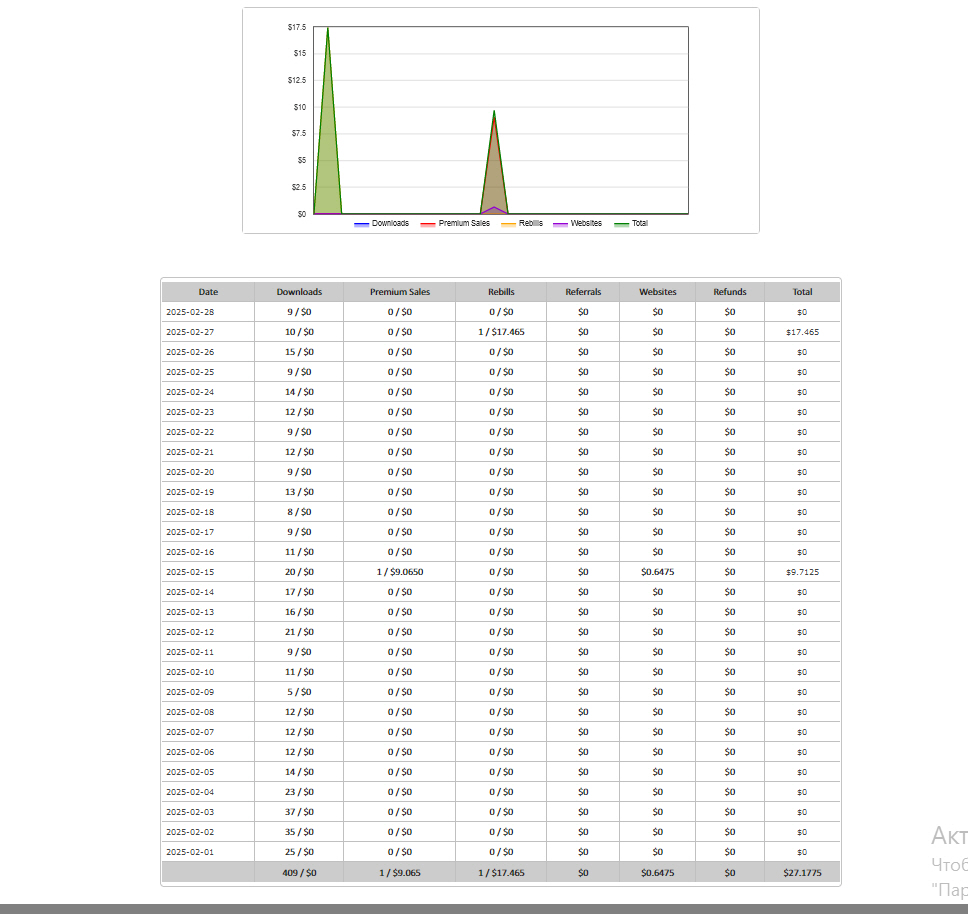Click downloads value 16 / $0
Image resolution: width=968 pixels, height=914 pixels.
click(x=299, y=612)
